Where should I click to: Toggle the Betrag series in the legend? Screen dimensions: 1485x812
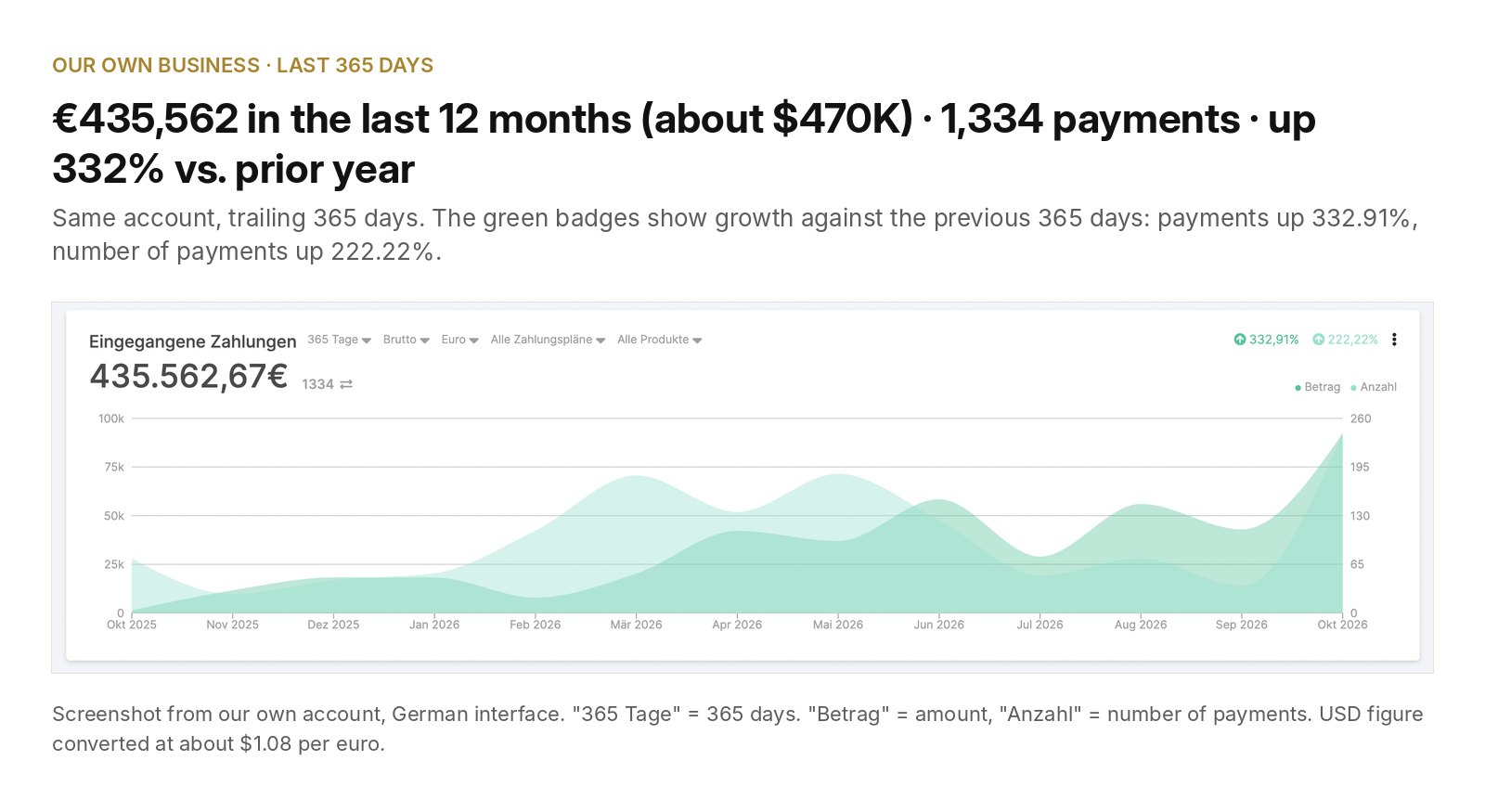click(x=1317, y=387)
